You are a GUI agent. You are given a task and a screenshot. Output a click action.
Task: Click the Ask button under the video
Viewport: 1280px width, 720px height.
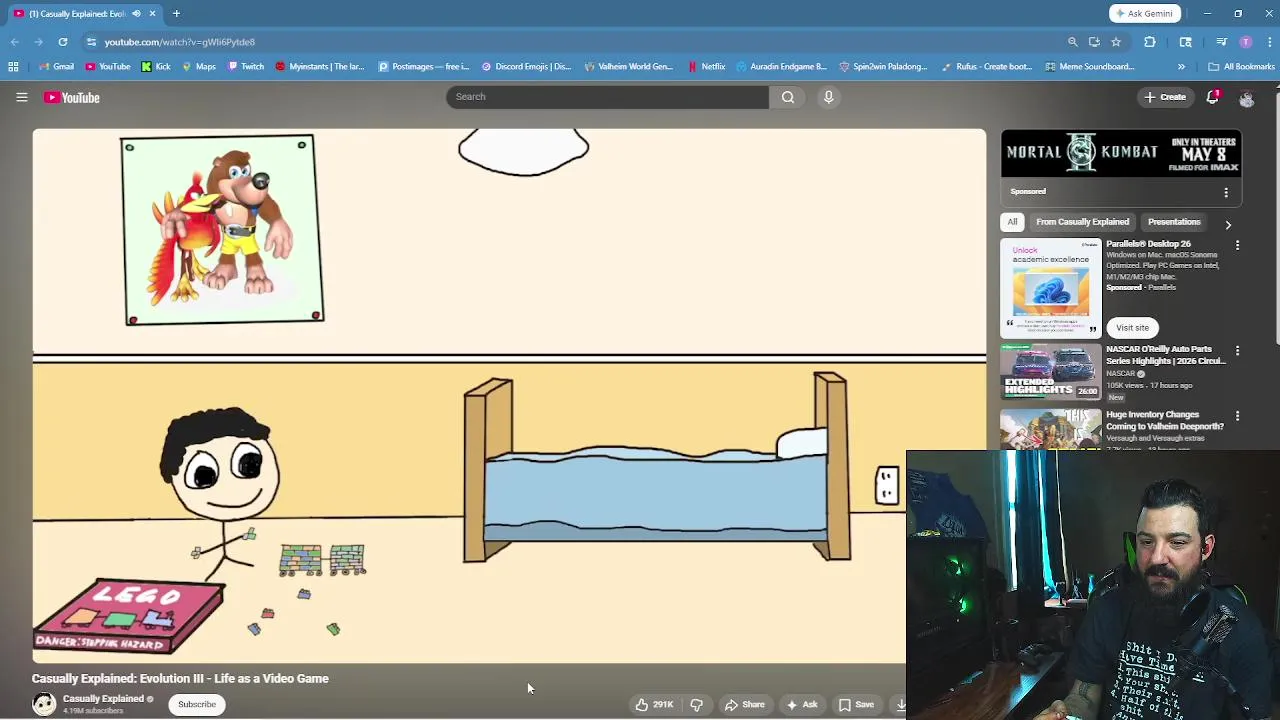pyautogui.click(x=802, y=705)
